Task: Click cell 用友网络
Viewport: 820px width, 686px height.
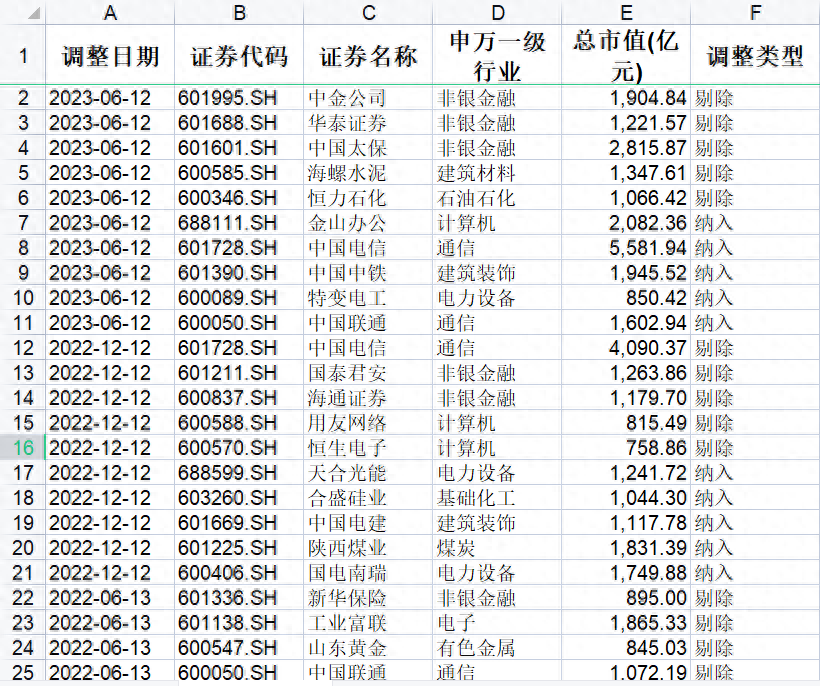Action: [368, 423]
